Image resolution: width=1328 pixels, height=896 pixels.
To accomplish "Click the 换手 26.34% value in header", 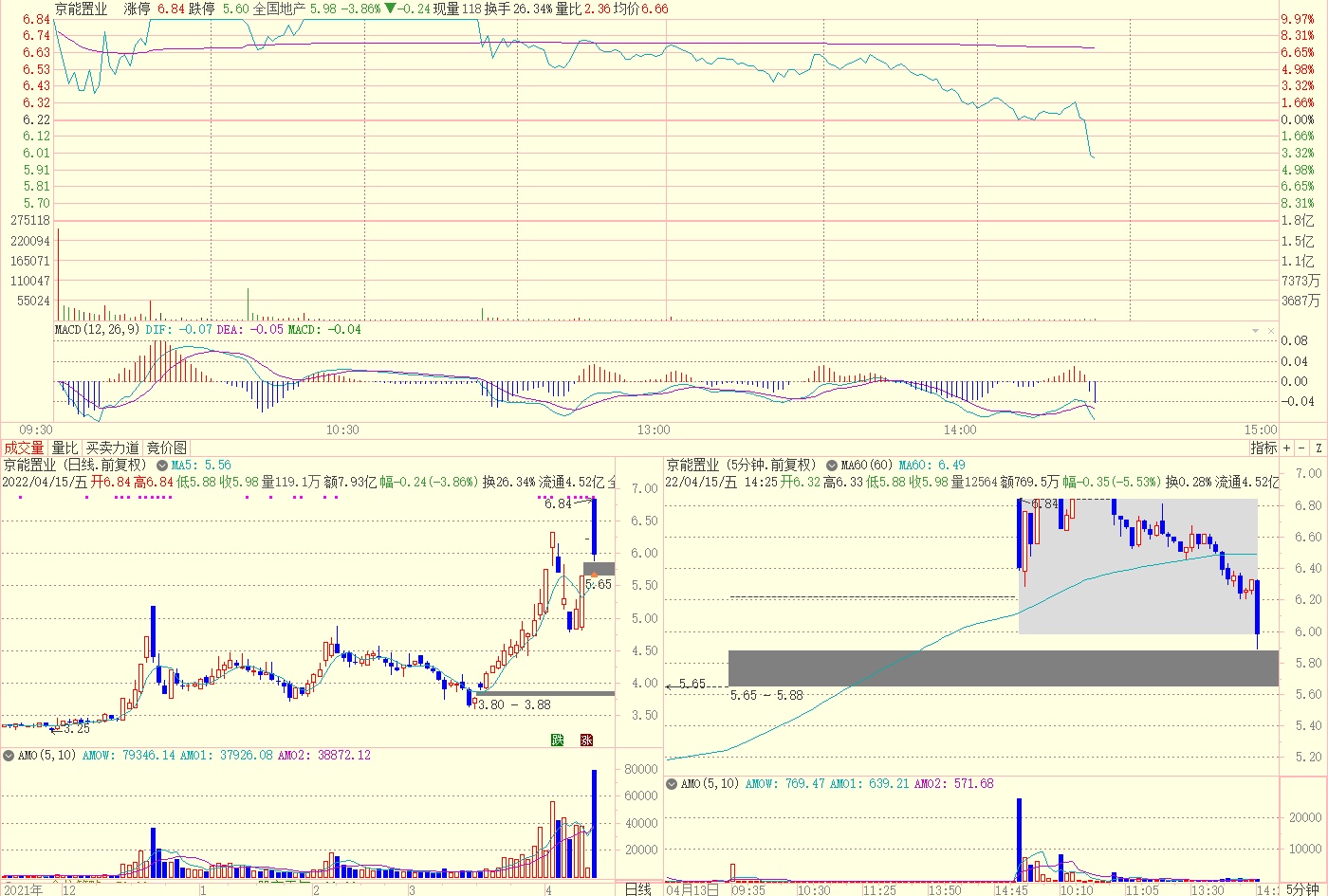I will [x=519, y=9].
